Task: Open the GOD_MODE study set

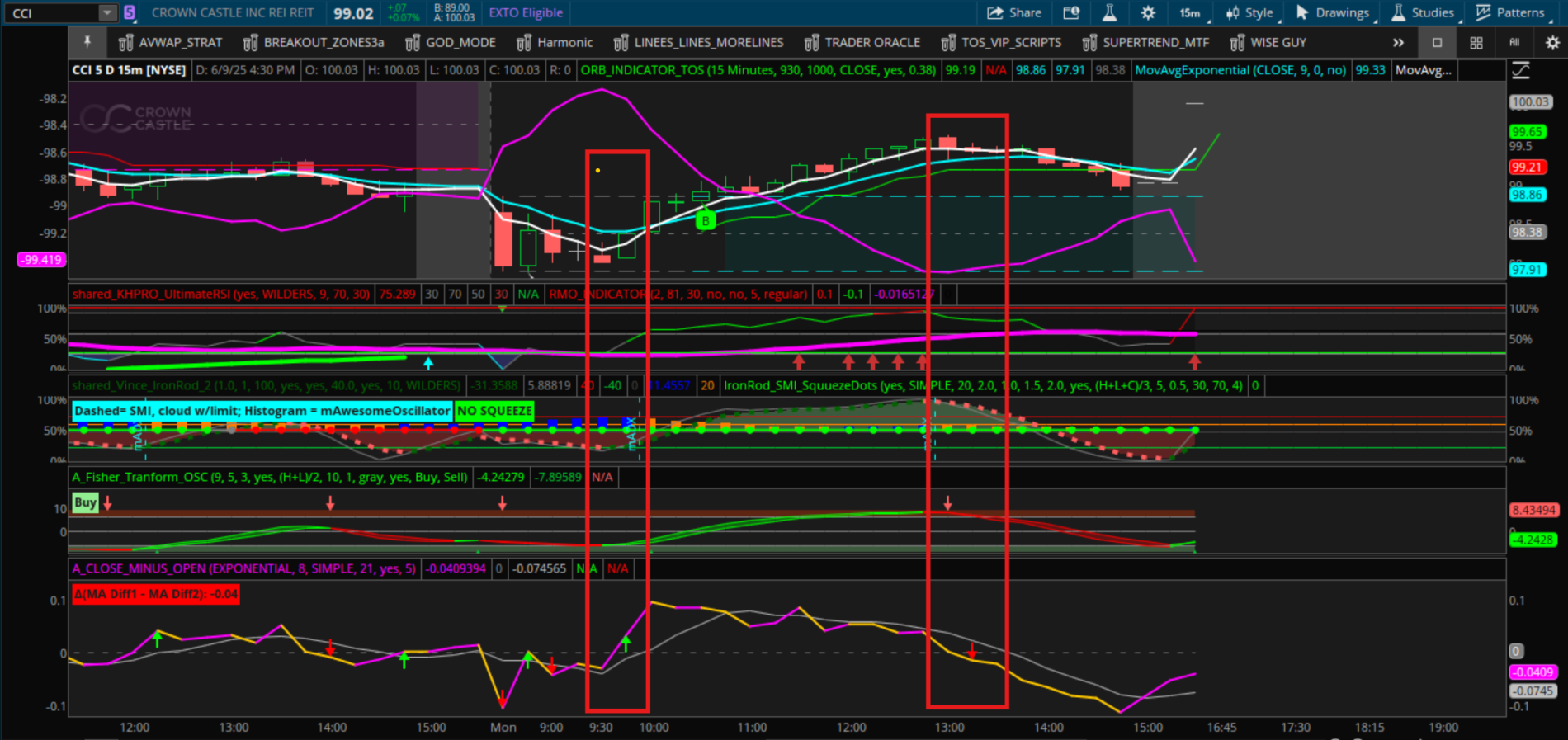Action: [451, 42]
